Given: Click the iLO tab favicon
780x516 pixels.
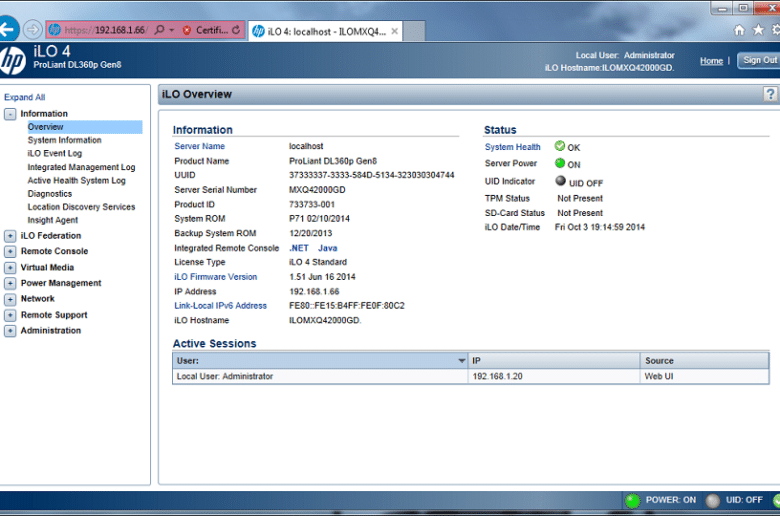Looking at the screenshot, I should pos(258,31).
